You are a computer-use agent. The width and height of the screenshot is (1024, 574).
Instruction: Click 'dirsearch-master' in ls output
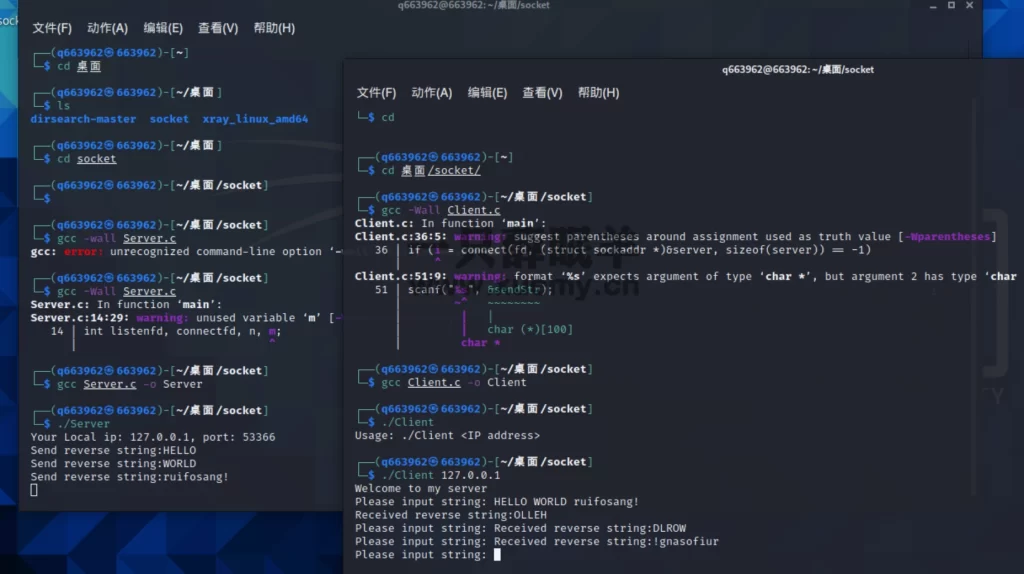(83, 119)
